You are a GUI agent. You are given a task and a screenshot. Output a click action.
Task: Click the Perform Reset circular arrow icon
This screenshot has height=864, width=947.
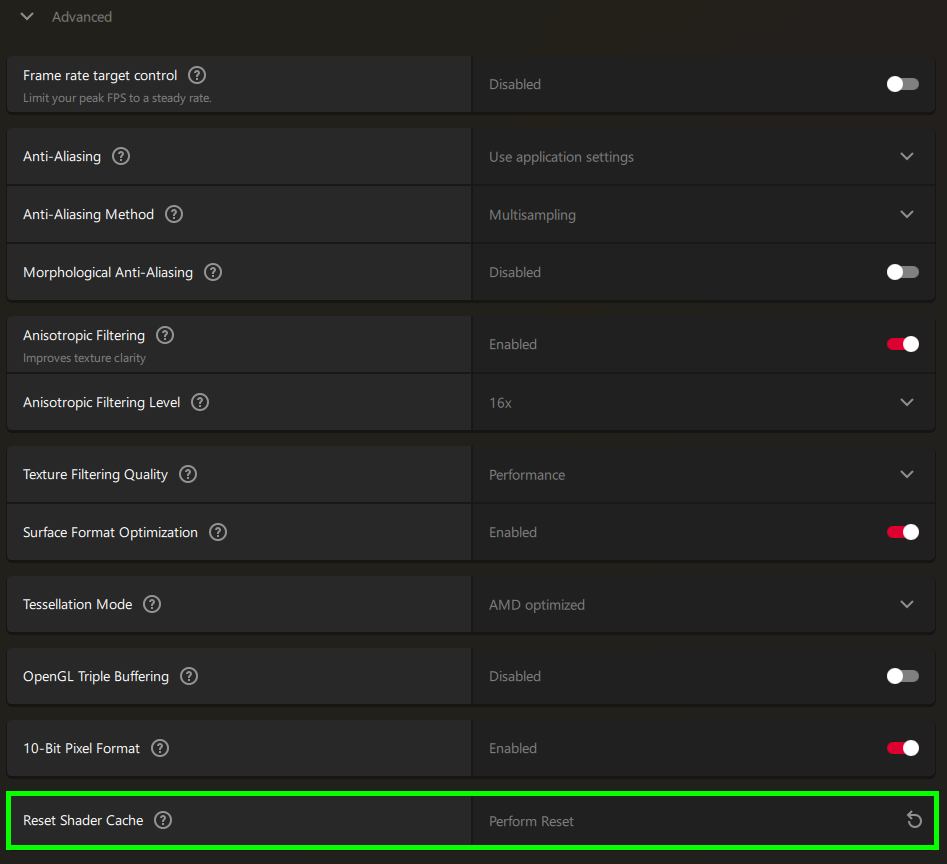coord(914,820)
